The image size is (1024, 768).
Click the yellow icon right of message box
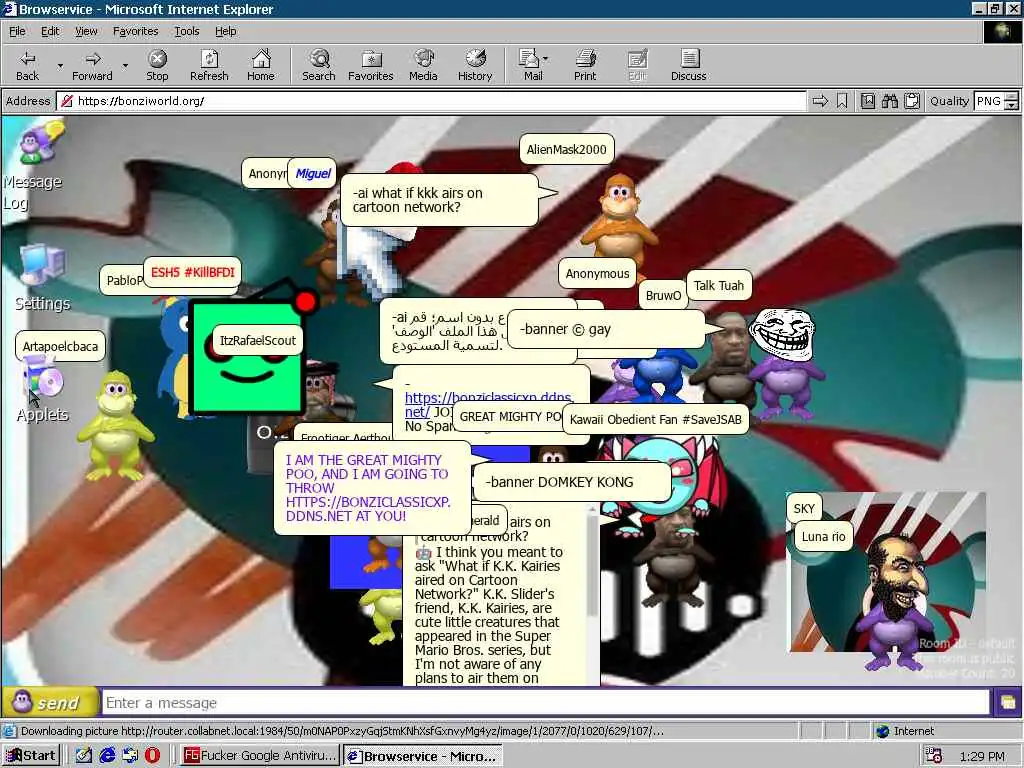pos(1007,703)
